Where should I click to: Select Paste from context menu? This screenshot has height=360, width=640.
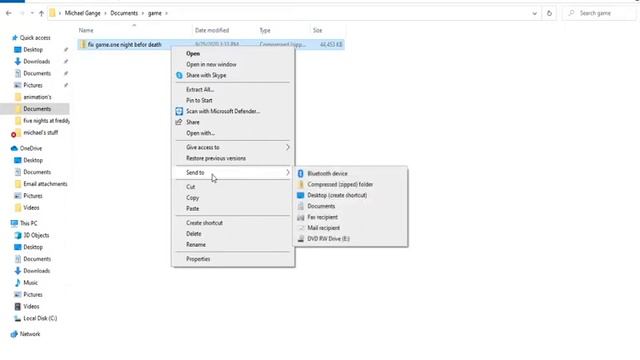(x=193, y=209)
